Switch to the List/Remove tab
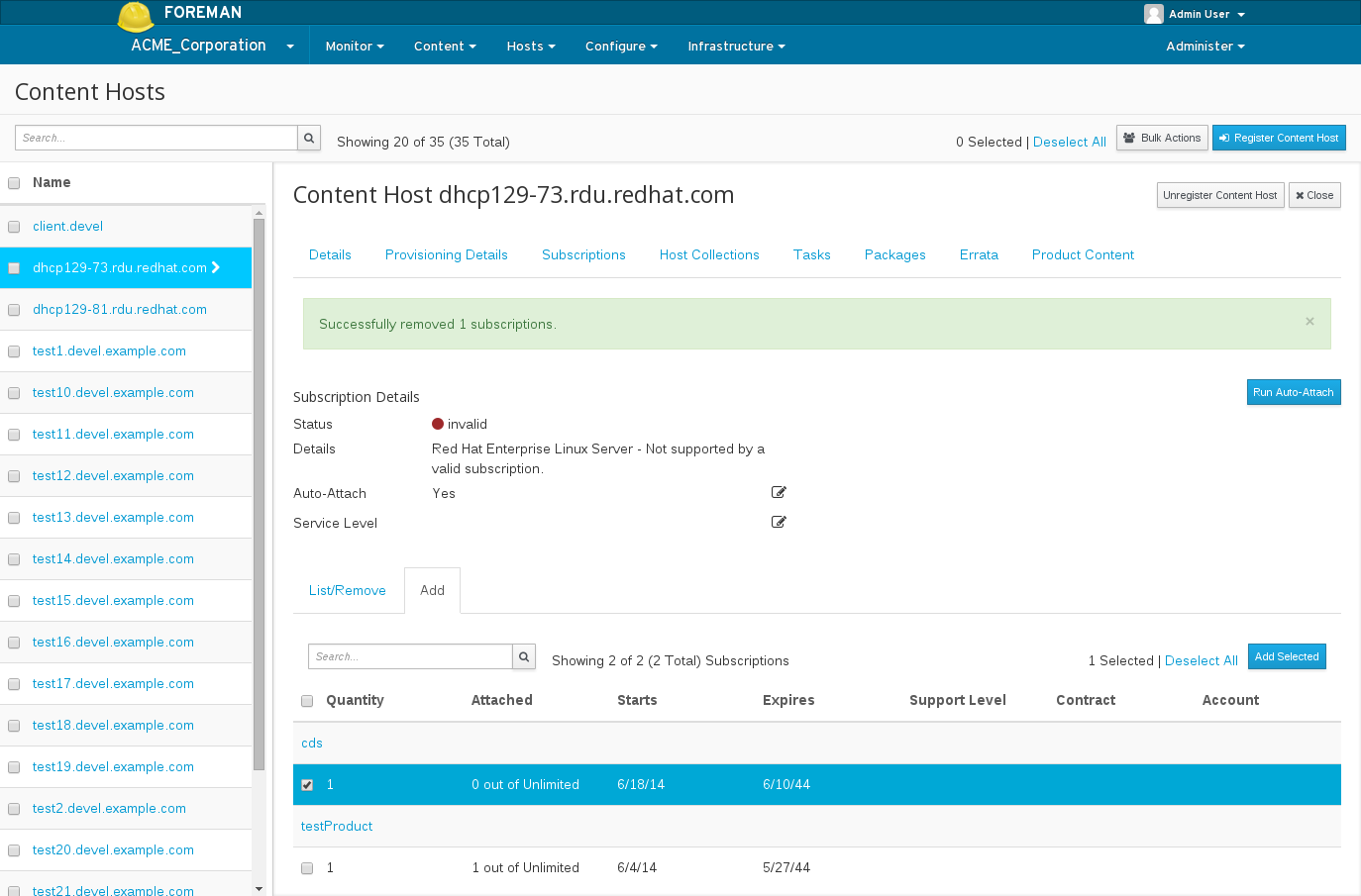This screenshot has width=1361, height=896. tap(348, 590)
